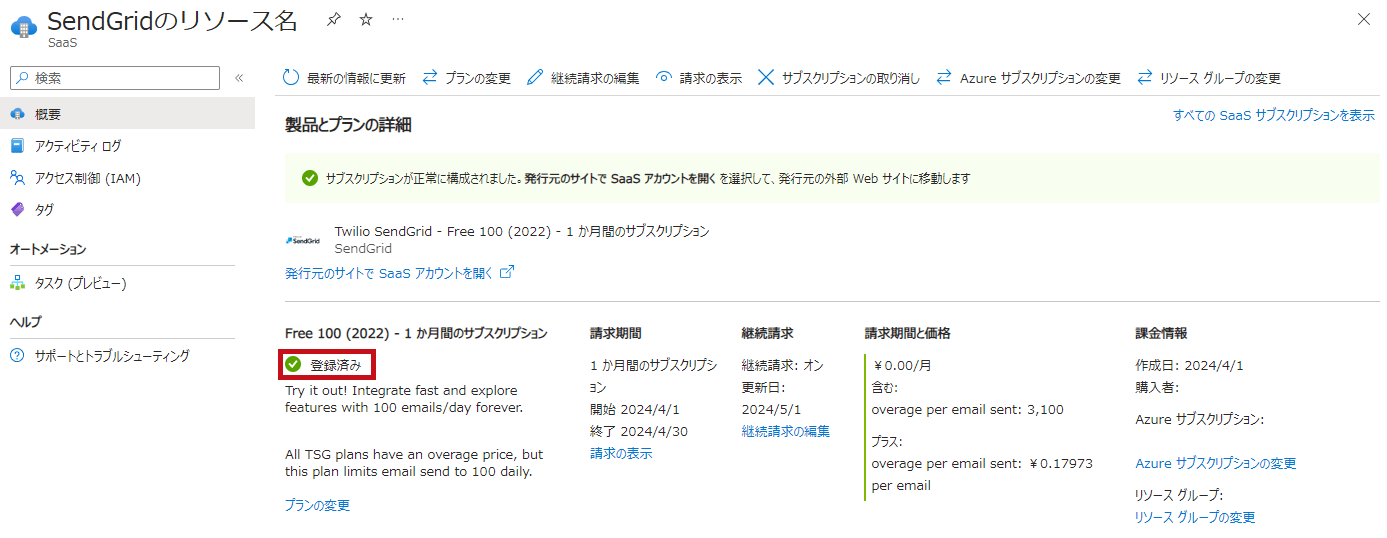Click the 概要 cloud icon
This screenshot has height=538, width=1387.
point(17,113)
